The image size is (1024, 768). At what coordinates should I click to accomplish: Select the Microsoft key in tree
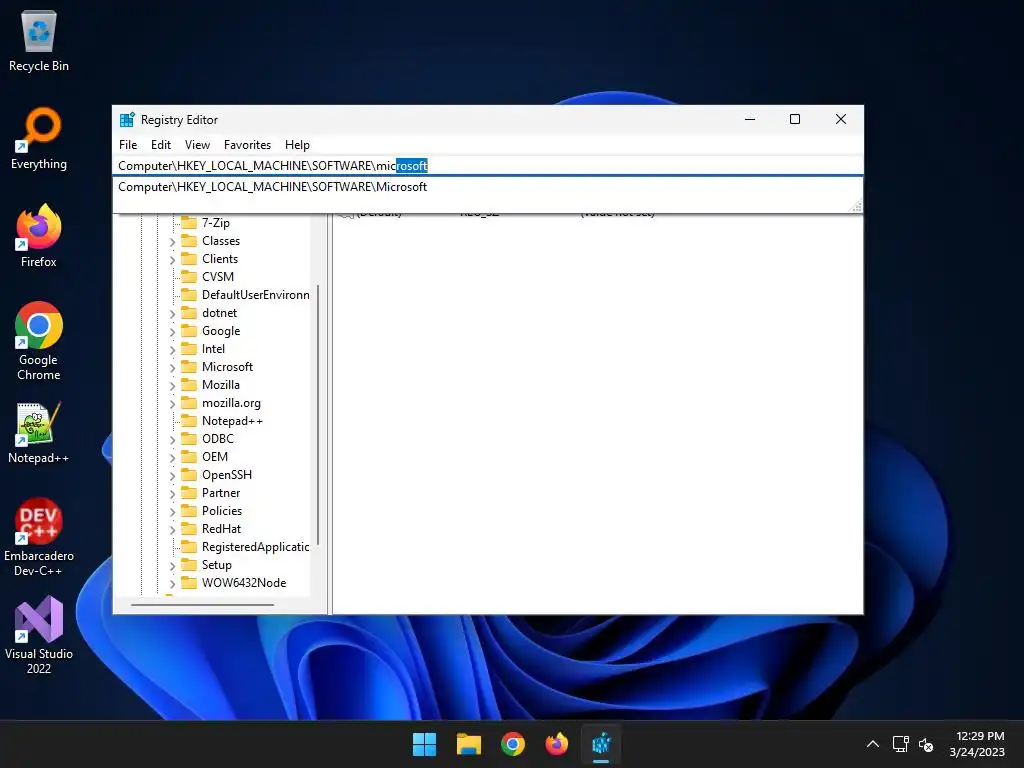point(227,367)
